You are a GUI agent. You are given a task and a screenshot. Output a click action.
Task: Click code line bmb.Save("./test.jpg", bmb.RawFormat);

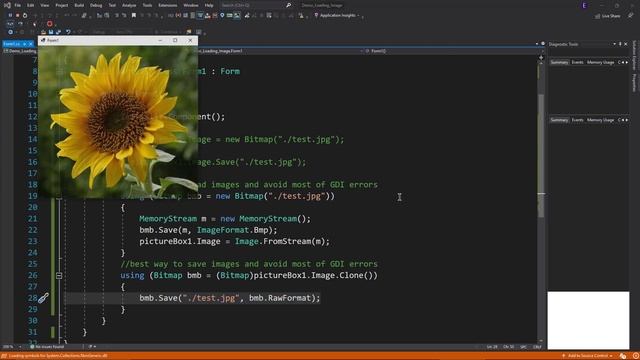[x=230, y=298]
